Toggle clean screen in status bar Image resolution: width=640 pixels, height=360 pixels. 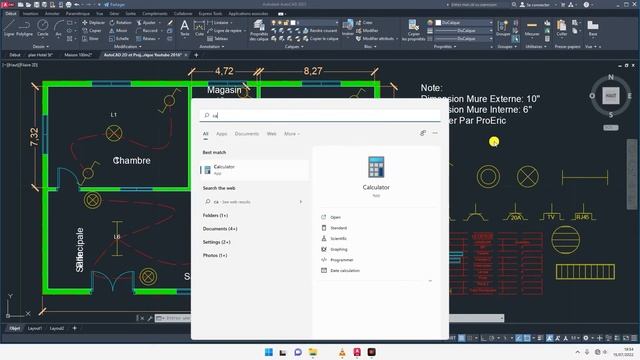(625, 338)
